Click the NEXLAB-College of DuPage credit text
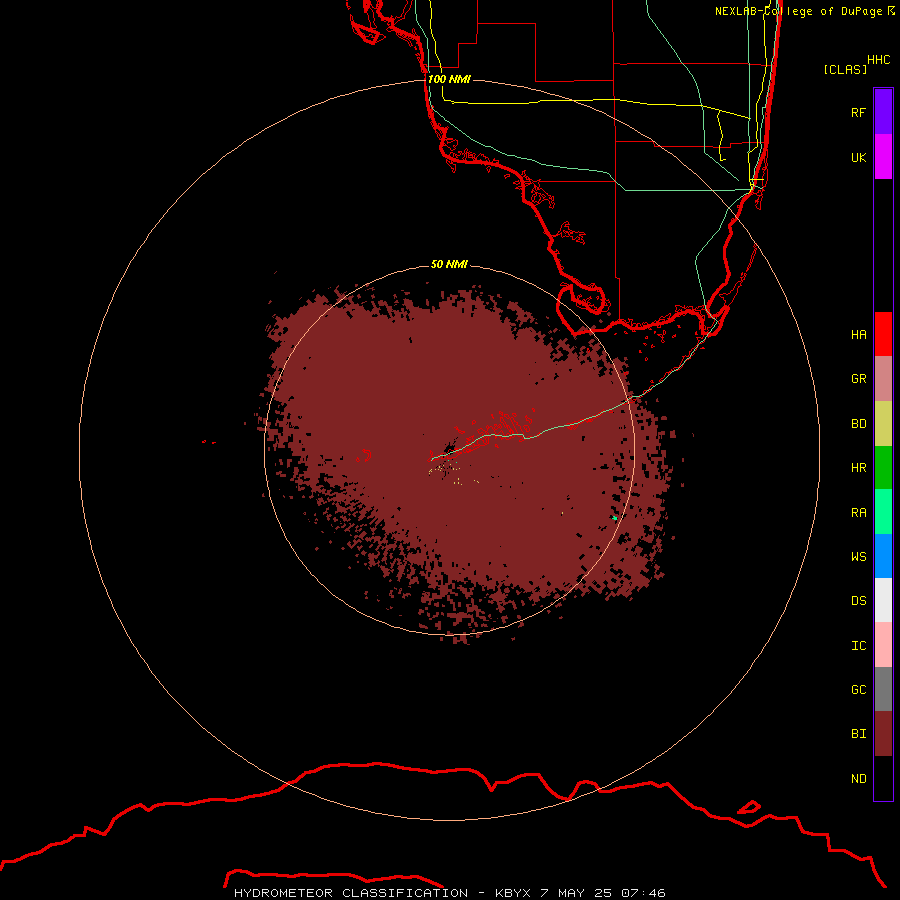 [805, 11]
